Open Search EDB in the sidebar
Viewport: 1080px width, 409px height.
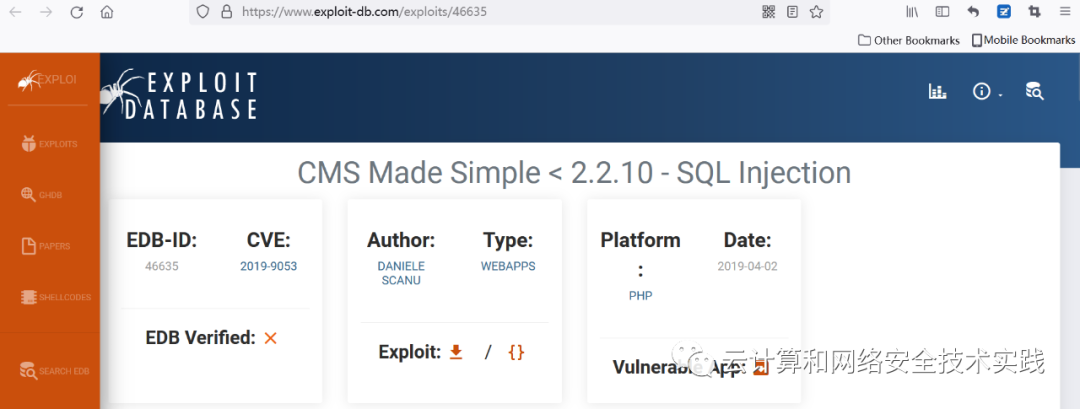click(x=55, y=371)
